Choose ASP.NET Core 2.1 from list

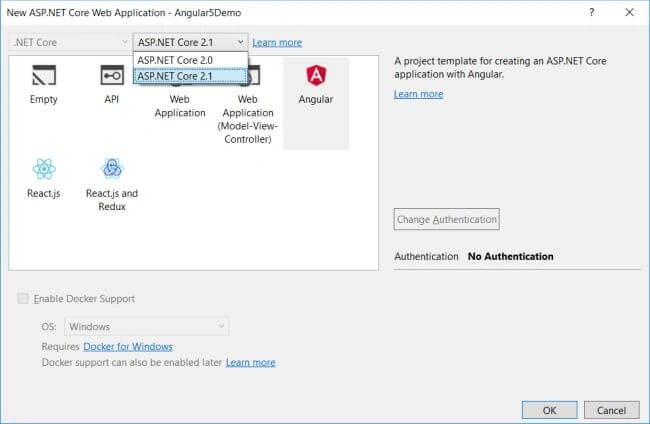tap(190, 76)
